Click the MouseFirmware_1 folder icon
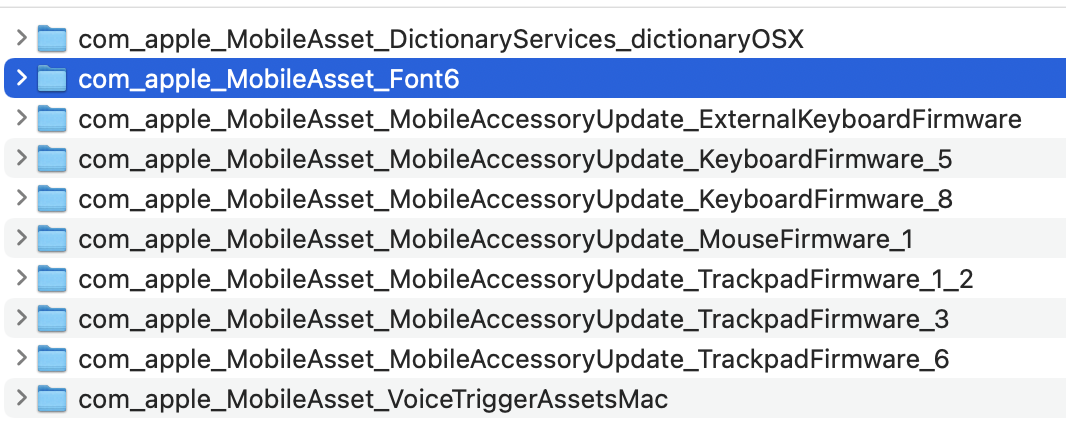This screenshot has width=1066, height=448. coord(52,239)
